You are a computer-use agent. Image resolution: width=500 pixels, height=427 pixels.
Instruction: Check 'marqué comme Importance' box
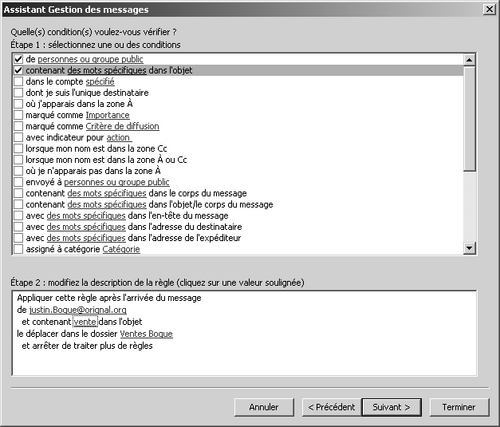(18, 115)
